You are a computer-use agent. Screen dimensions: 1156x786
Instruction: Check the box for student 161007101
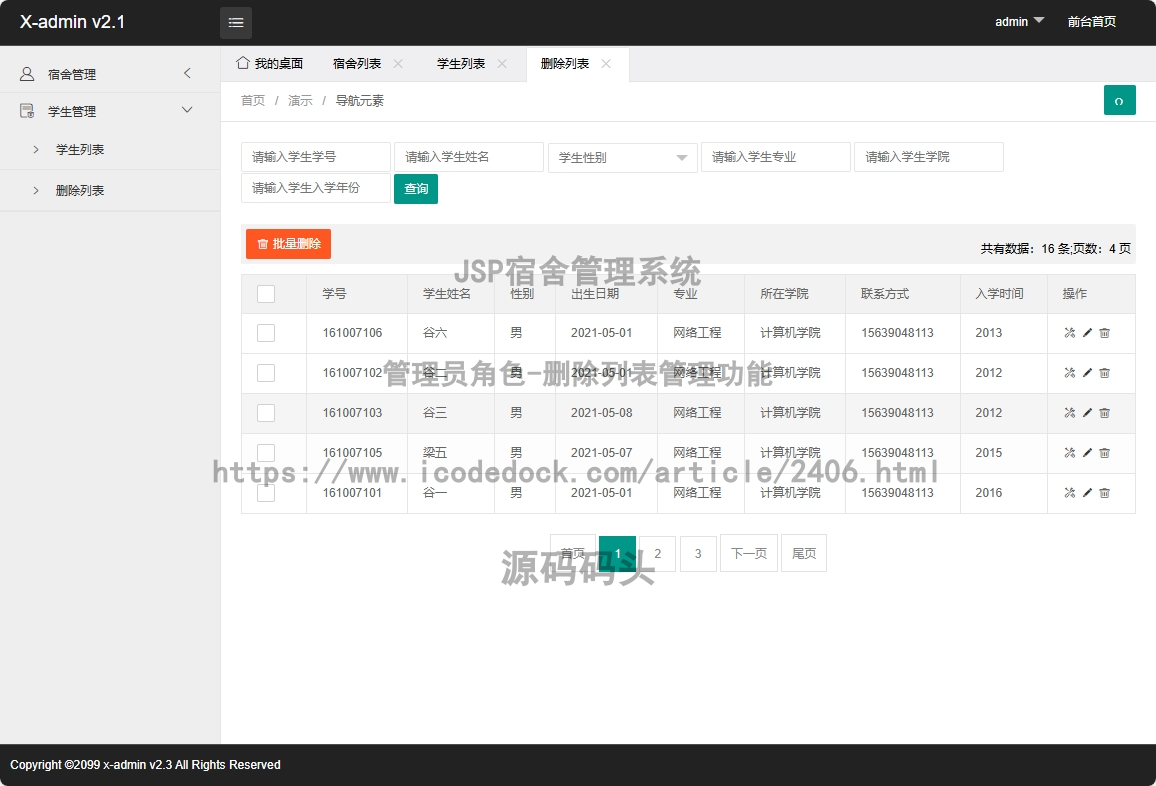point(266,493)
